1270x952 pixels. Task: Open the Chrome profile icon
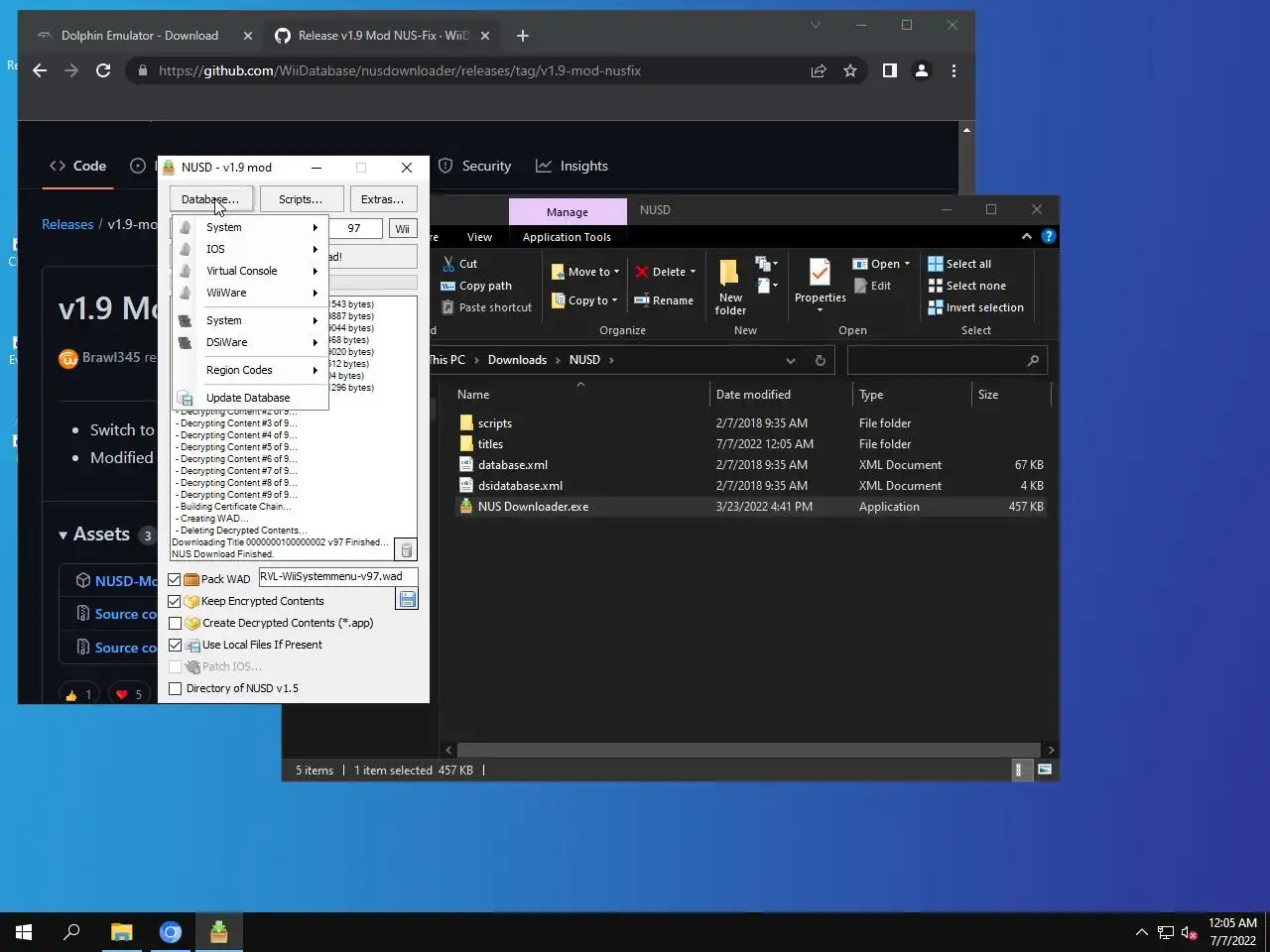tap(922, 70)
